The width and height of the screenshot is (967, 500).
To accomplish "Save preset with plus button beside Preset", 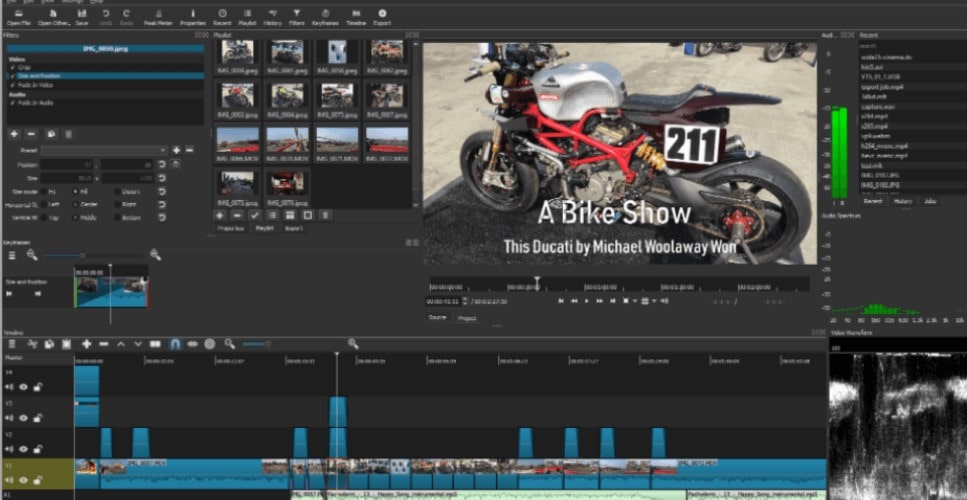I will (176, 150).
